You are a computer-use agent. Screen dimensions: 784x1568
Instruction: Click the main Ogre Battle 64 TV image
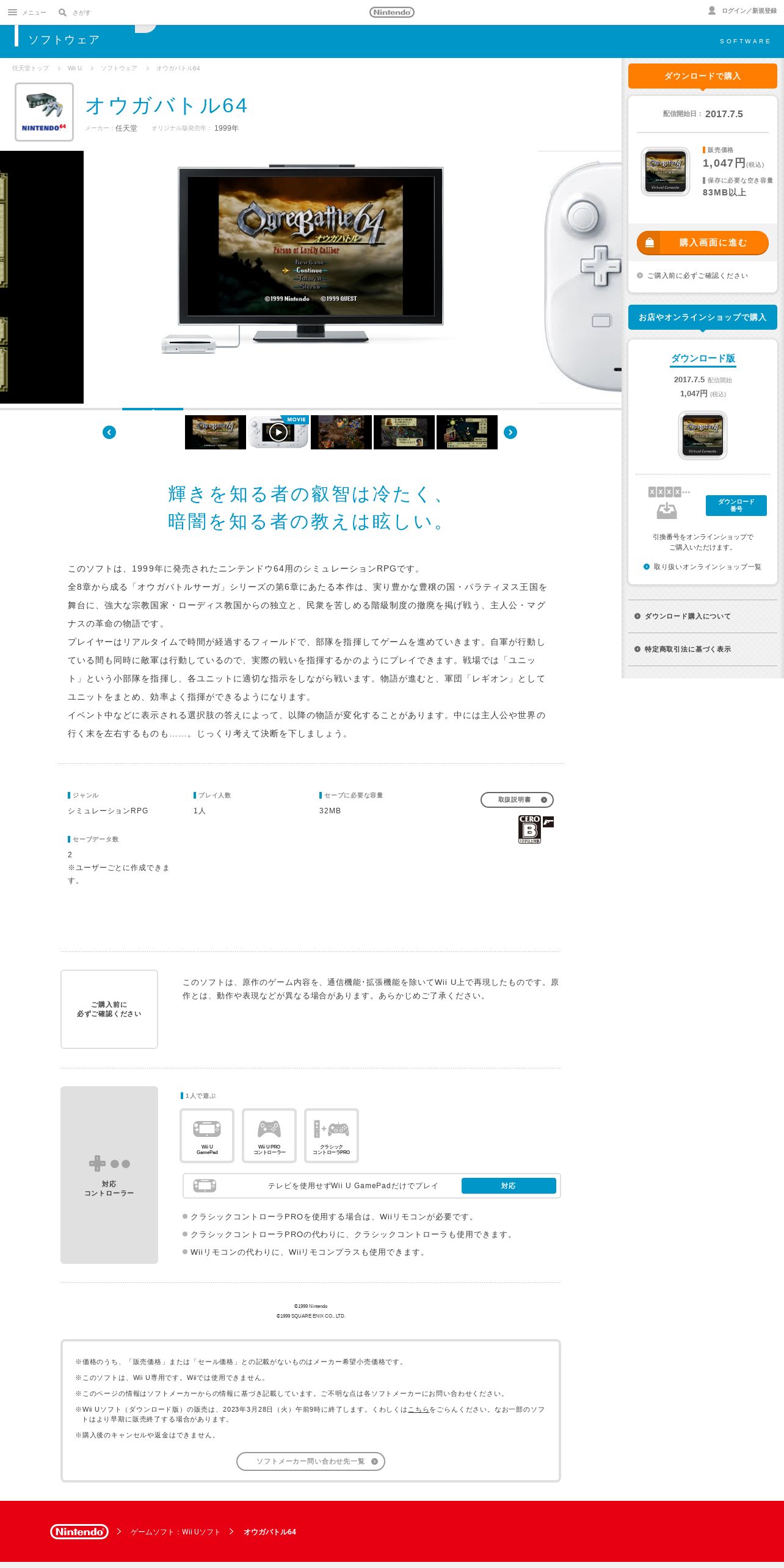[x=311, y=255]
